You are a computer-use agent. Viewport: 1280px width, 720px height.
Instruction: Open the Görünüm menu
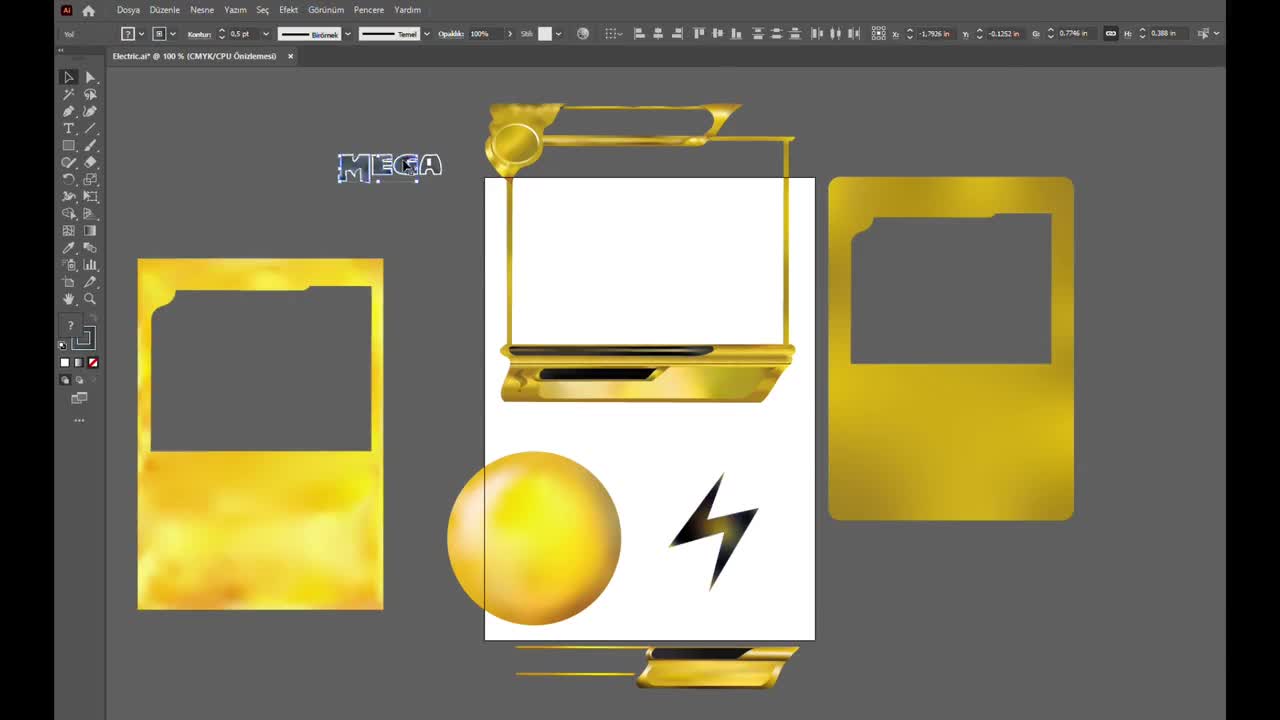[326, 10]
